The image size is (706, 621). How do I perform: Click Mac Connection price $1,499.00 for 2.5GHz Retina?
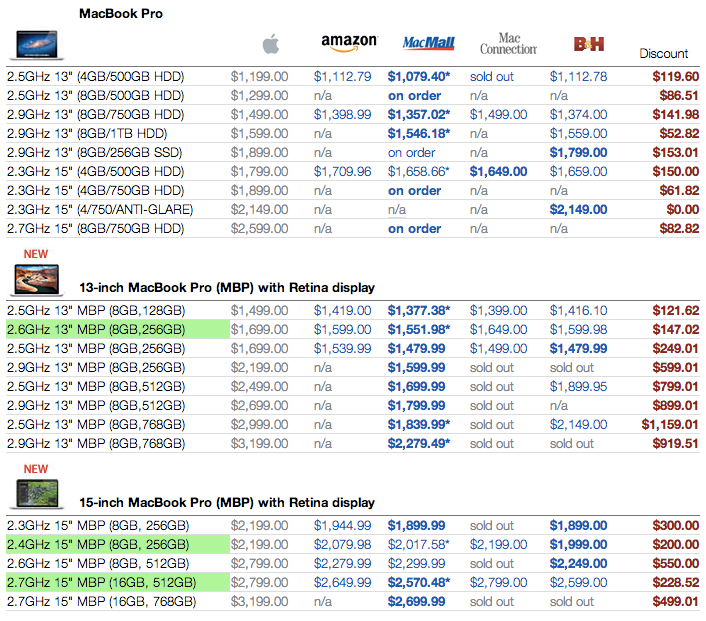coord(498,349)
